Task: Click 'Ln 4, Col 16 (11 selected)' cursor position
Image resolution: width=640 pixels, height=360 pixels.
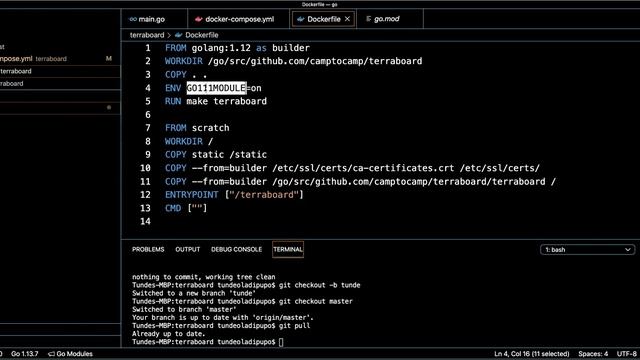Action: tap(531, 354)
